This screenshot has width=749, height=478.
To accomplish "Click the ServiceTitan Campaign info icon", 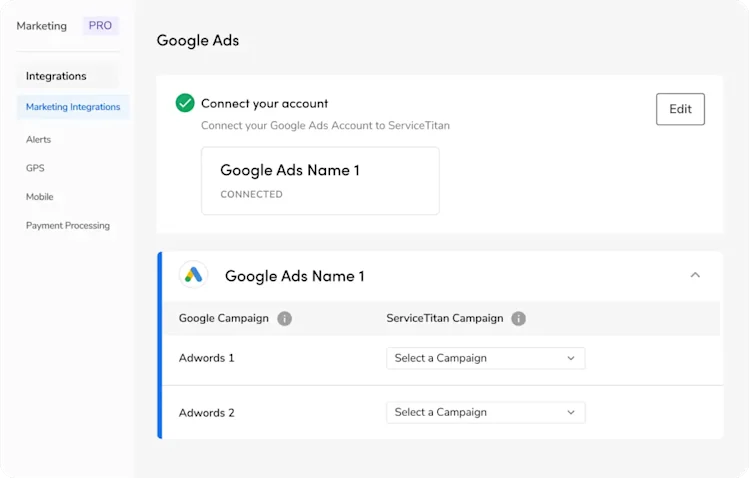I will (x=518, y=319).
